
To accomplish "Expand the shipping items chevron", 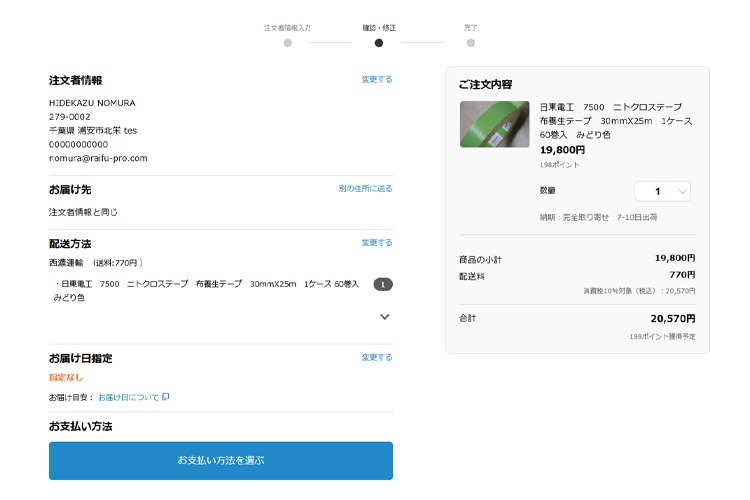I will tap(385, 317).
